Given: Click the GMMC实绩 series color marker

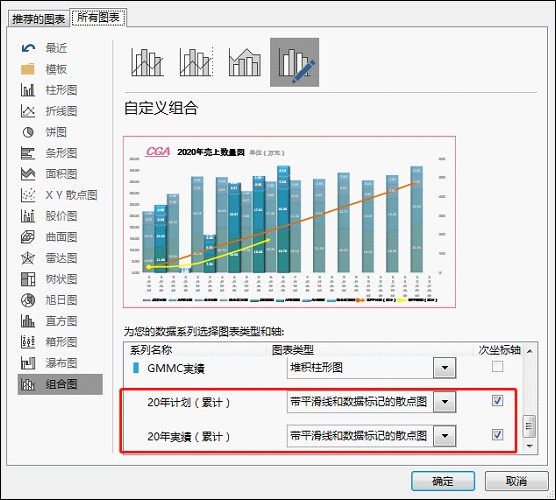Looking at the screenshot, I should pos(135,368).
